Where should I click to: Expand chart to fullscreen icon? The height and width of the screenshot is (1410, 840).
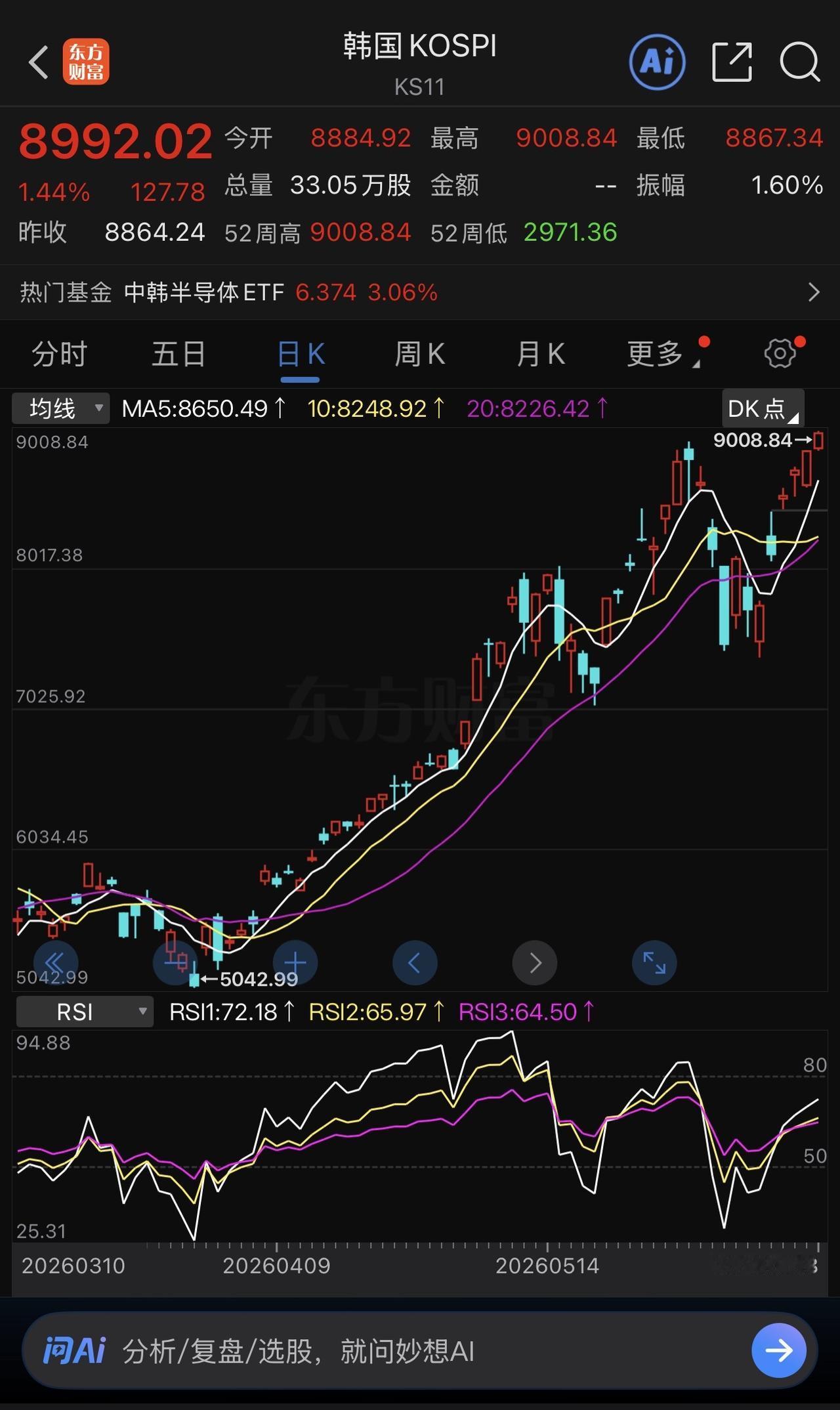pos(654,962)
